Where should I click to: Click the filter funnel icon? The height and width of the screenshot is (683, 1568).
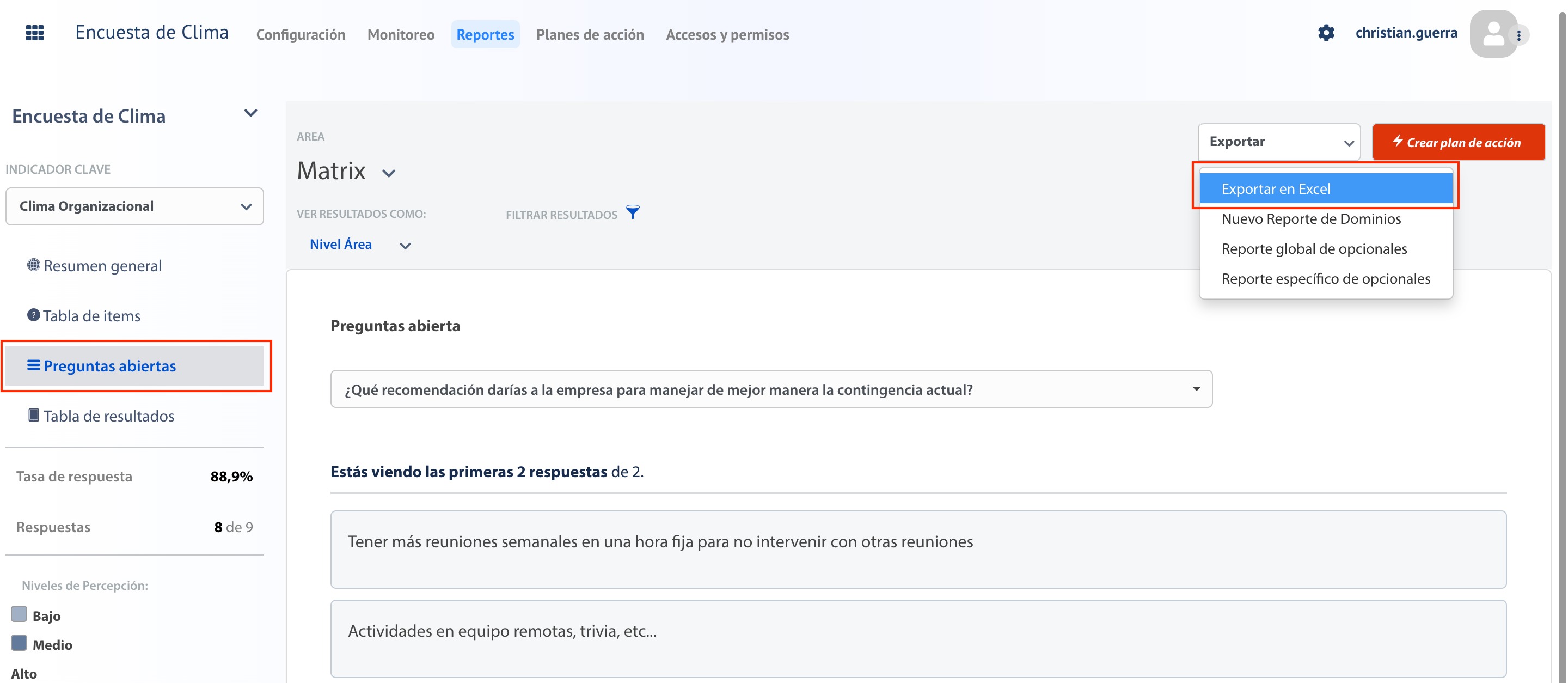click(x=633, y=212)
